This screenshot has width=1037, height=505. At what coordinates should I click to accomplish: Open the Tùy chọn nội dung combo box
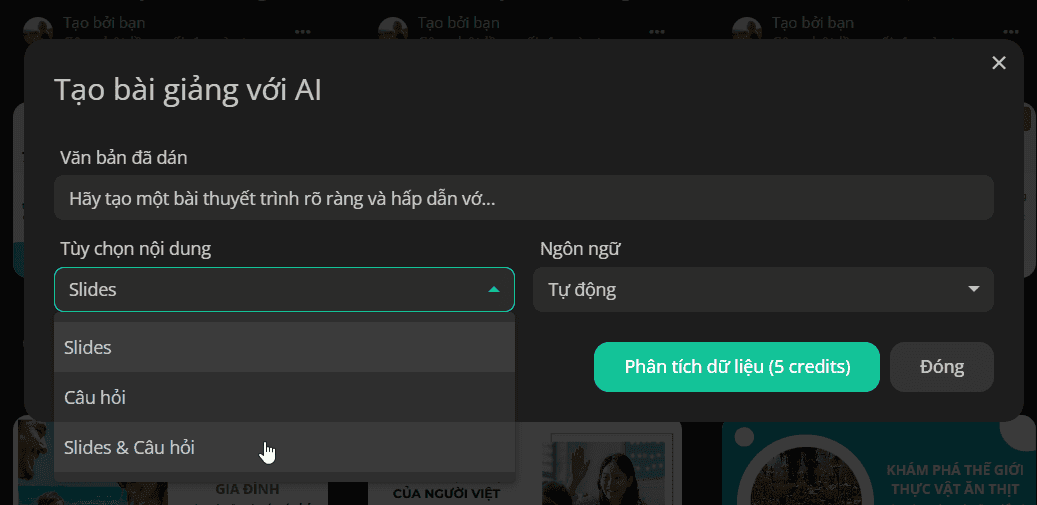click(284, 290)
